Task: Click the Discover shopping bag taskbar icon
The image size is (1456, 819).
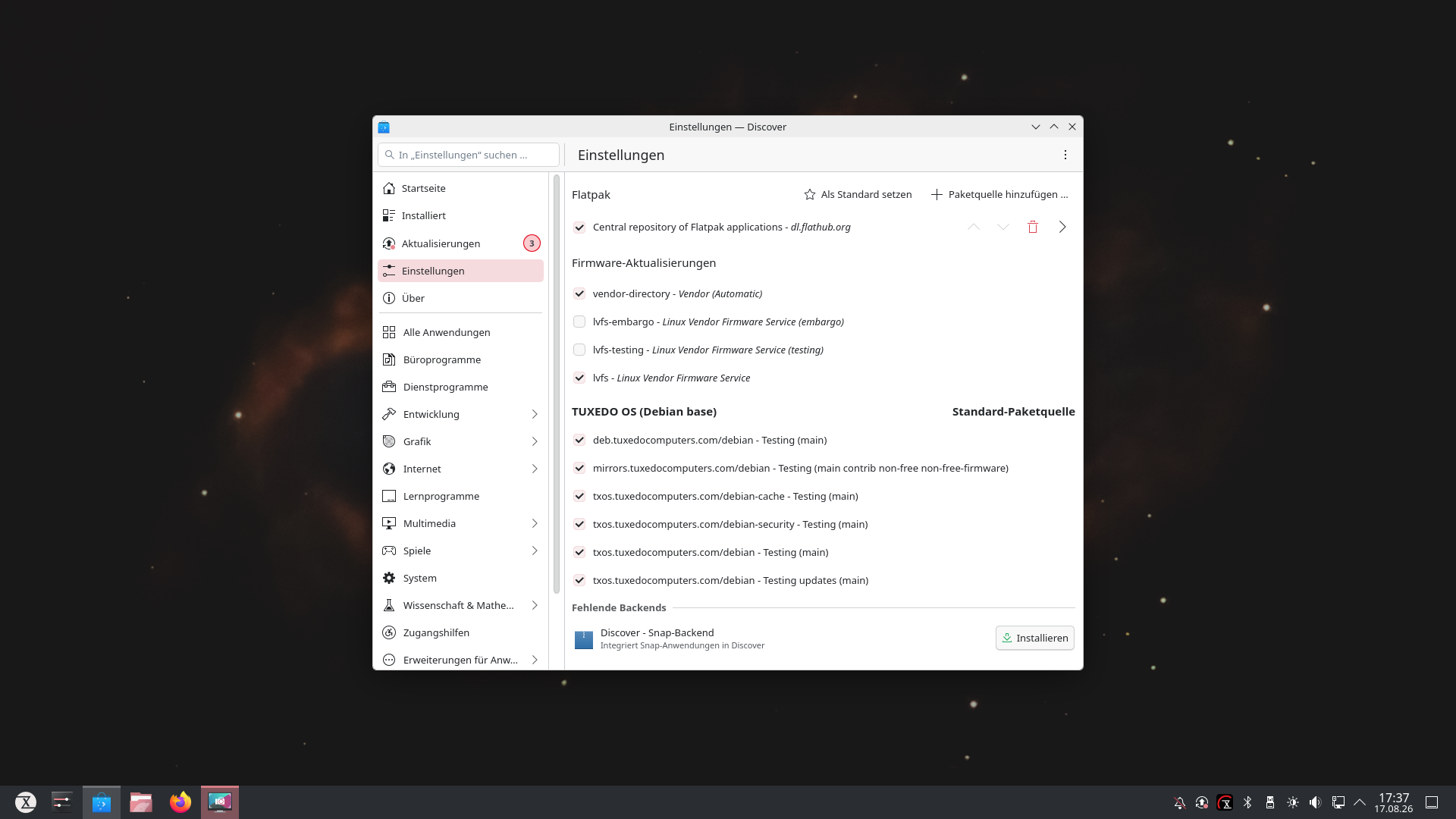Action: (x=102, y=802)
